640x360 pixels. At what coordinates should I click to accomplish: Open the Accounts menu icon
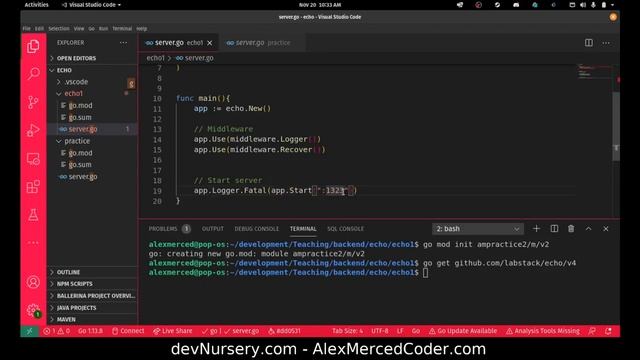[x=33, y=282]
